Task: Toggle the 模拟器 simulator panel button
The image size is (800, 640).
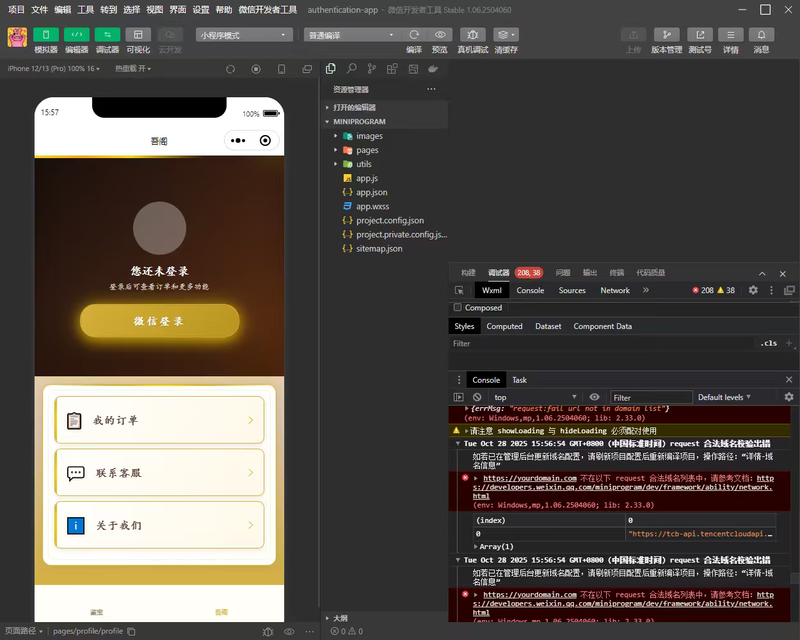Action: coord(46,35)
